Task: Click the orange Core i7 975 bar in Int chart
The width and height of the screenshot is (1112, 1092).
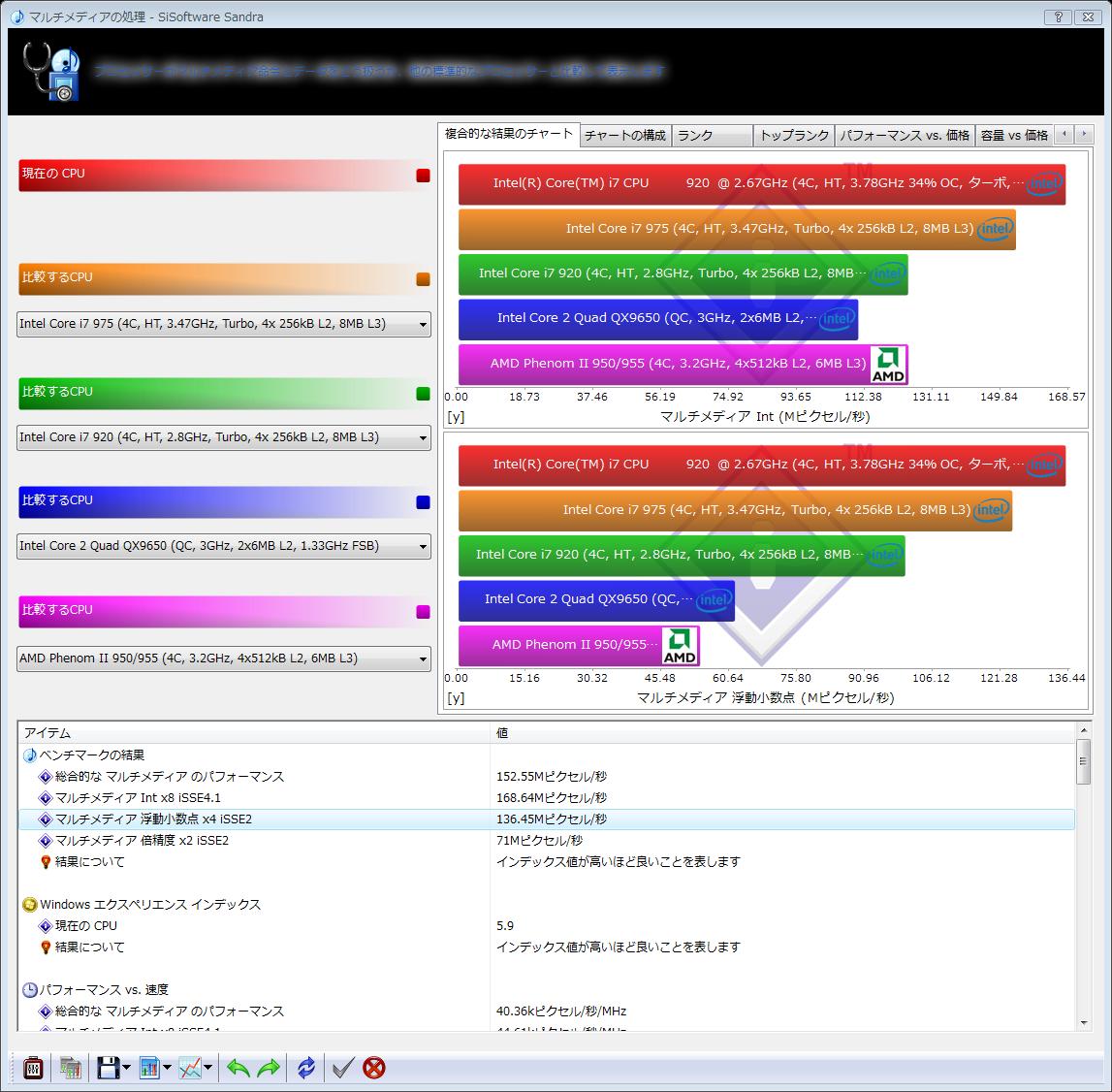Action: tap(737, 229)
